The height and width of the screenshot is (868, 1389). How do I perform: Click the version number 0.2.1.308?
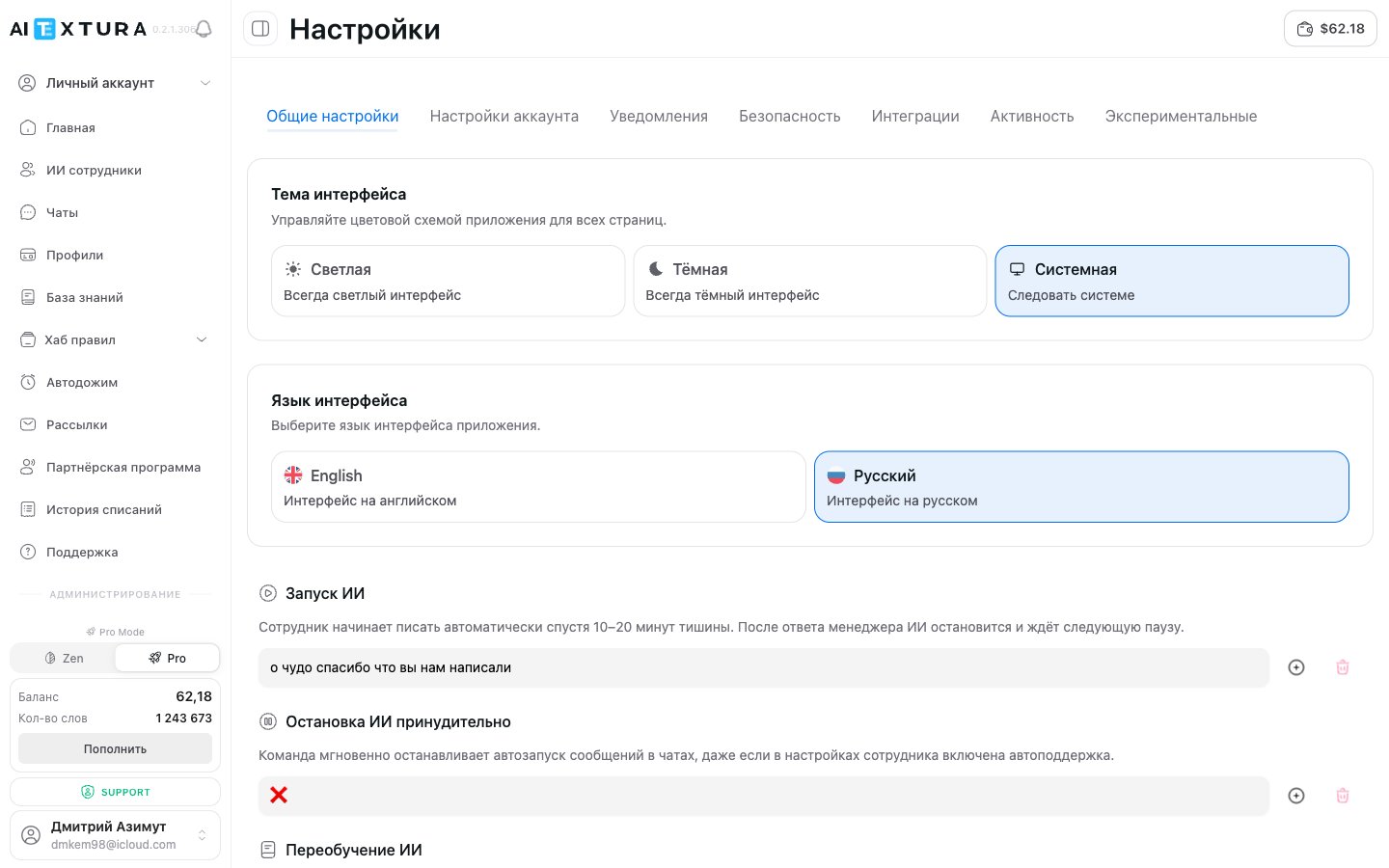click(x=173, y=30)
